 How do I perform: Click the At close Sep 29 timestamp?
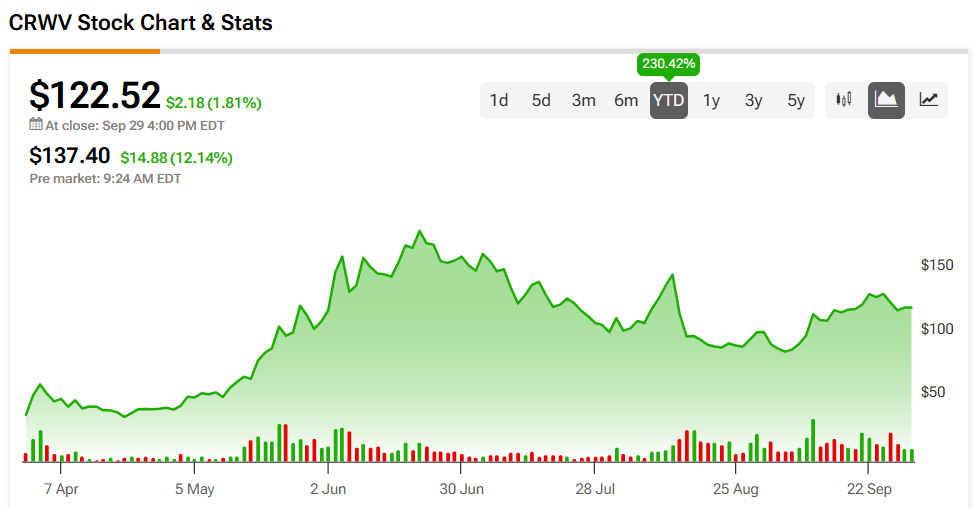pyautogui.click(x=135, y=125)
